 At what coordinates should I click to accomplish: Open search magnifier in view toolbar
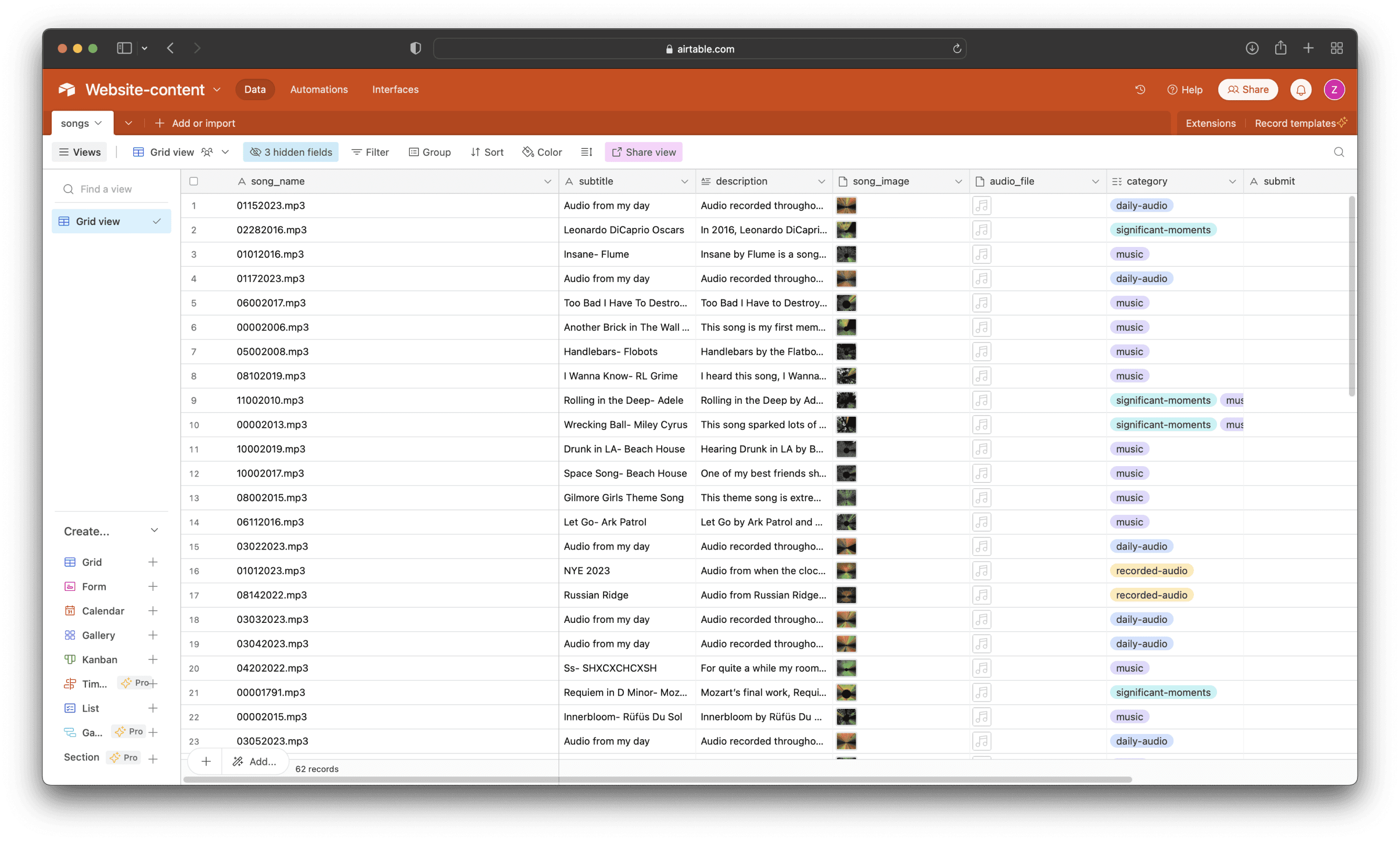[1338, 152]
